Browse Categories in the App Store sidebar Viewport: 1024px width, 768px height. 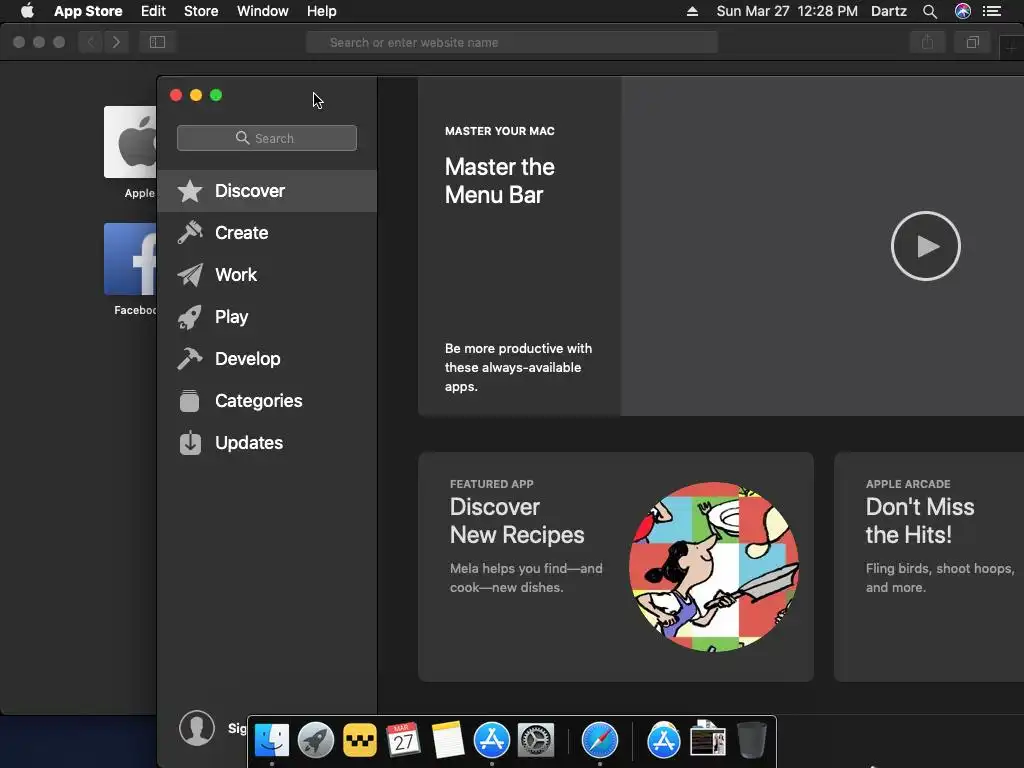(266, 400)
